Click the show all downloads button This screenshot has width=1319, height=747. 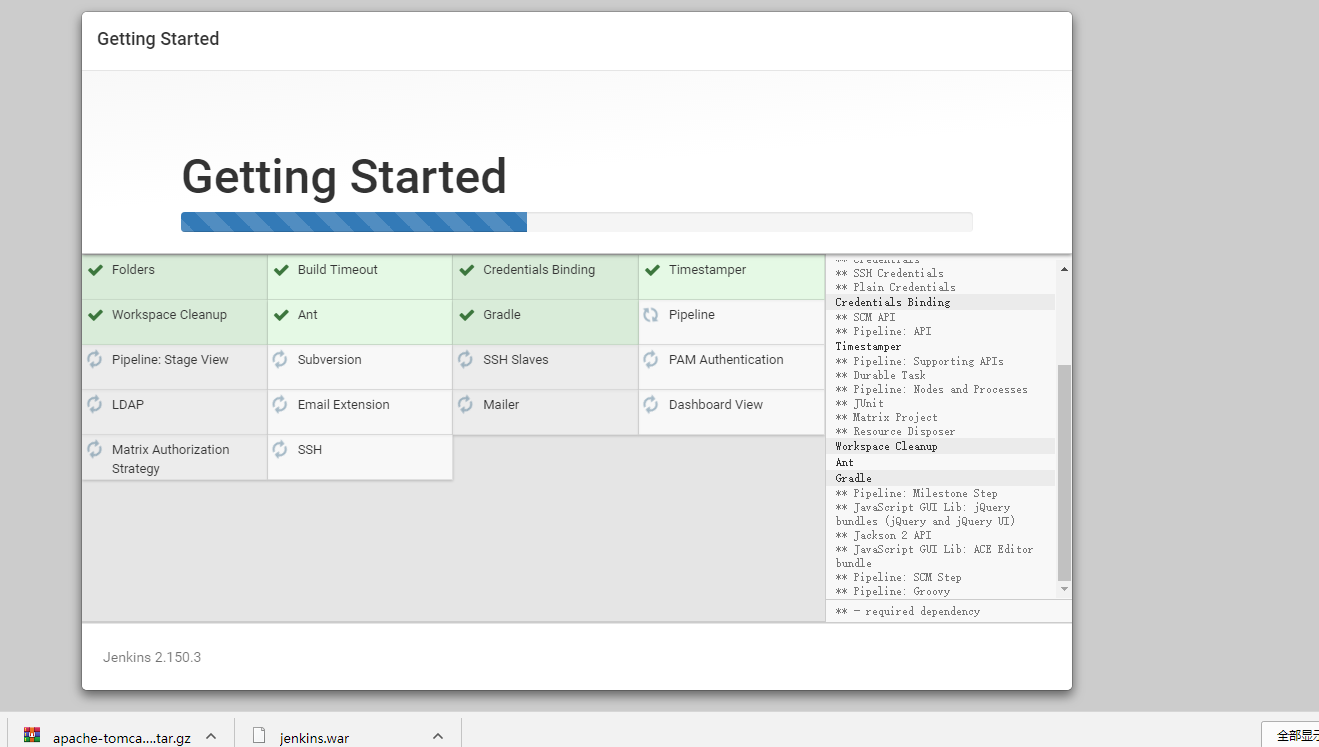pyautogui.click(x=1290, y=735)
